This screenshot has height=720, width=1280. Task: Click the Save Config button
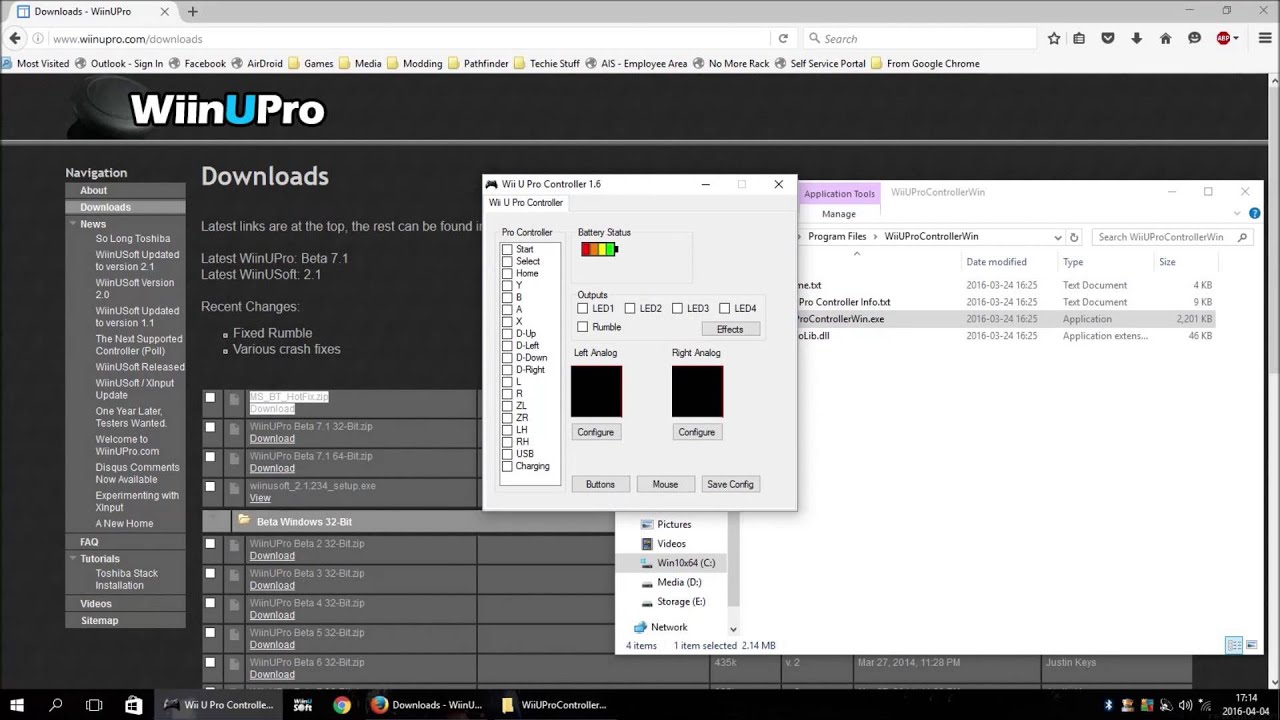(x=730, y=484)
